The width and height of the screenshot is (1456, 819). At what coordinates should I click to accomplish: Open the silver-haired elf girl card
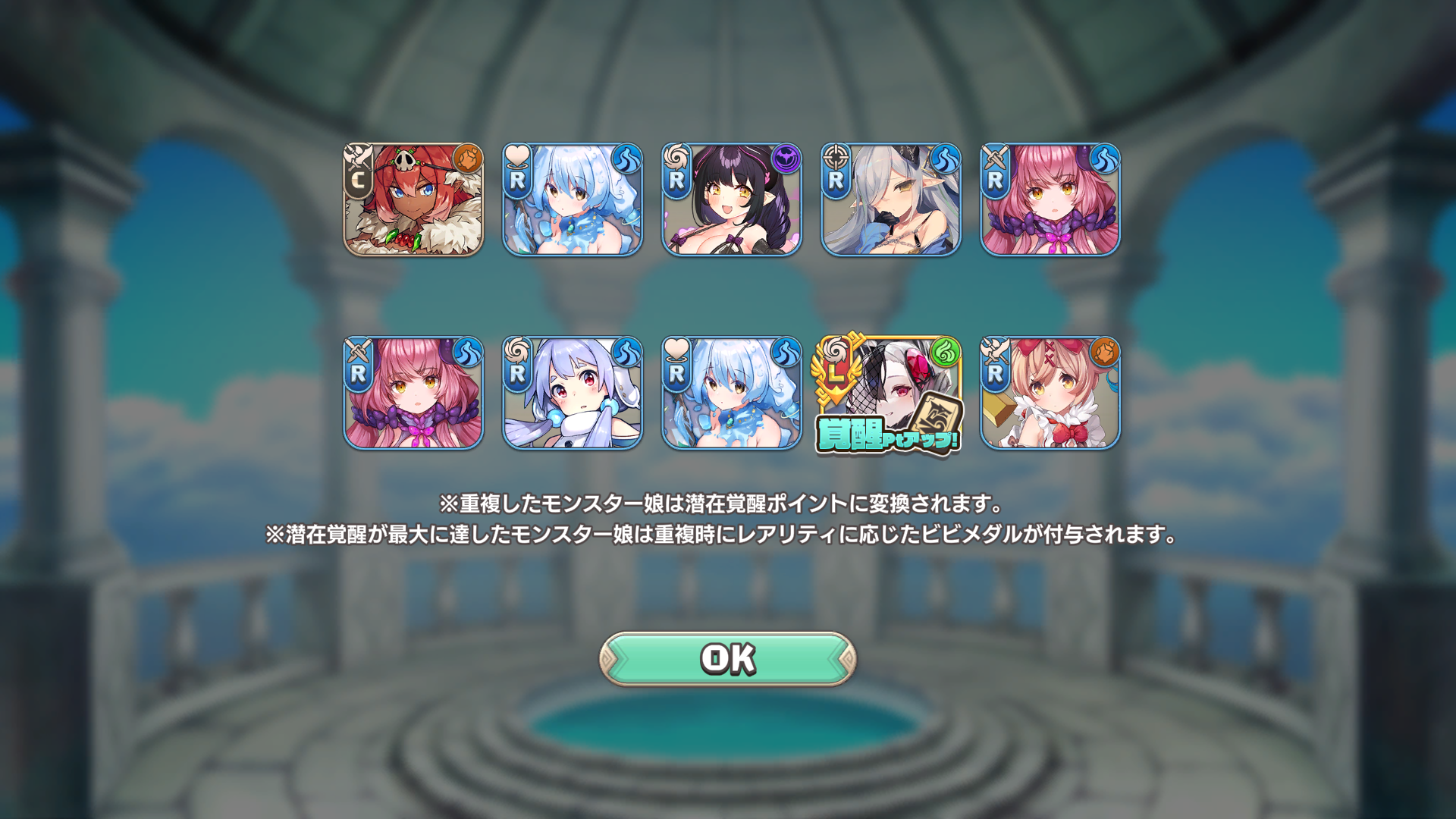click(x=891, y=199)
